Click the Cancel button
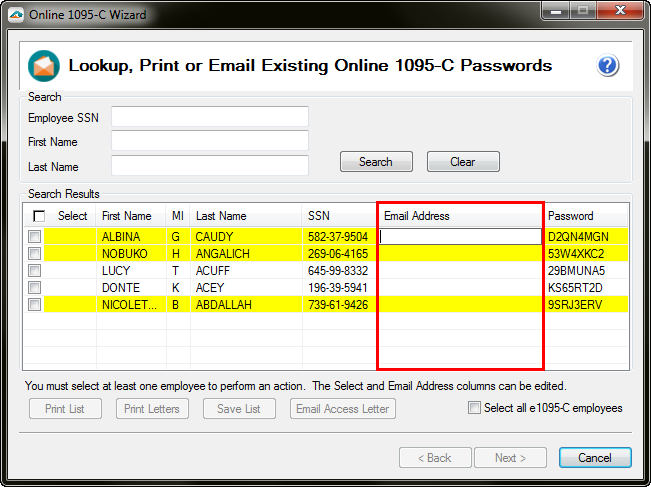This screenshot has height=487, width=651. (x=595, y=458)
